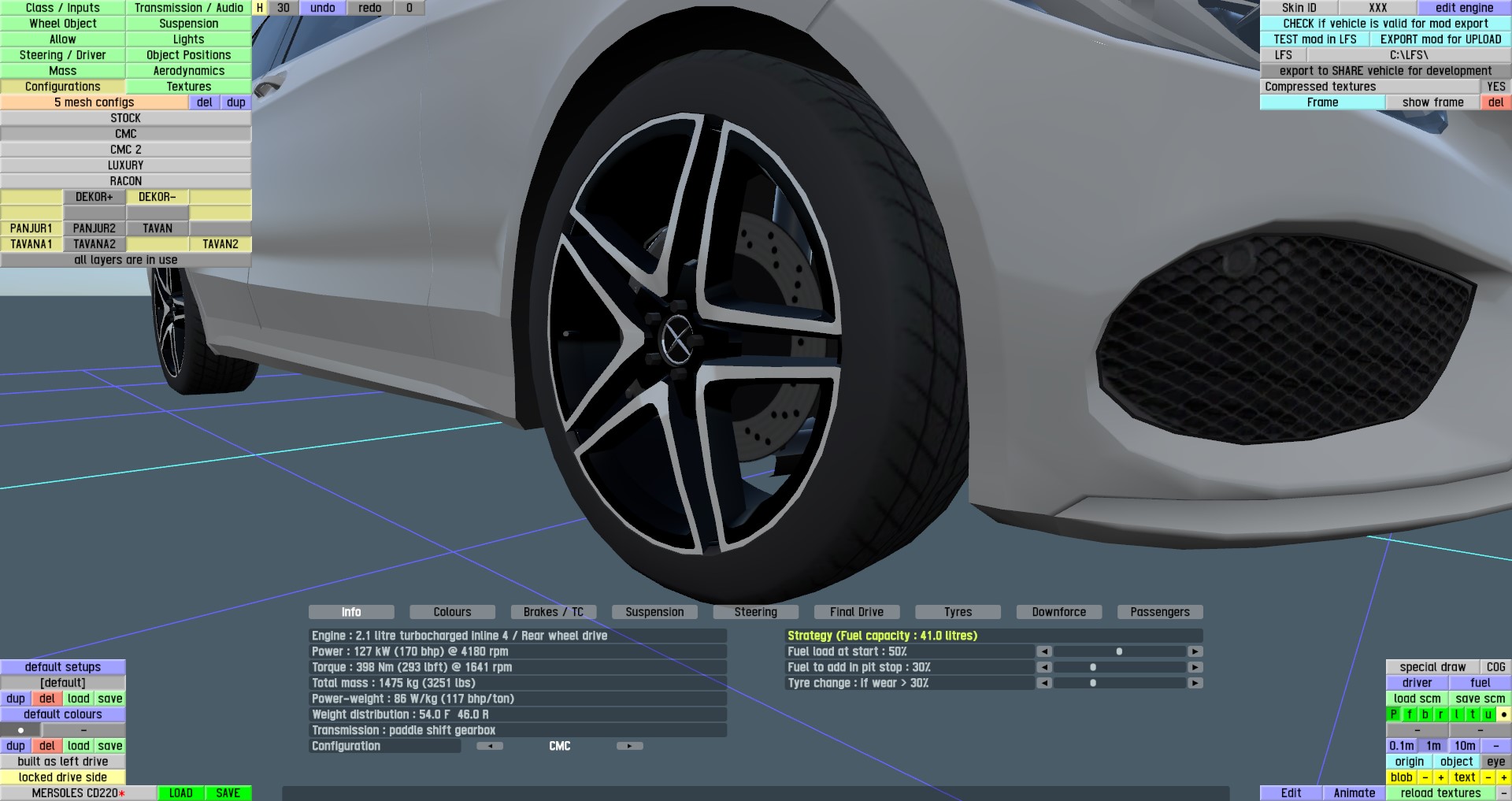Toggle the DEKOR- layer
The width and height of the screenshot is (1512, 801).
(x=157, y=197)
